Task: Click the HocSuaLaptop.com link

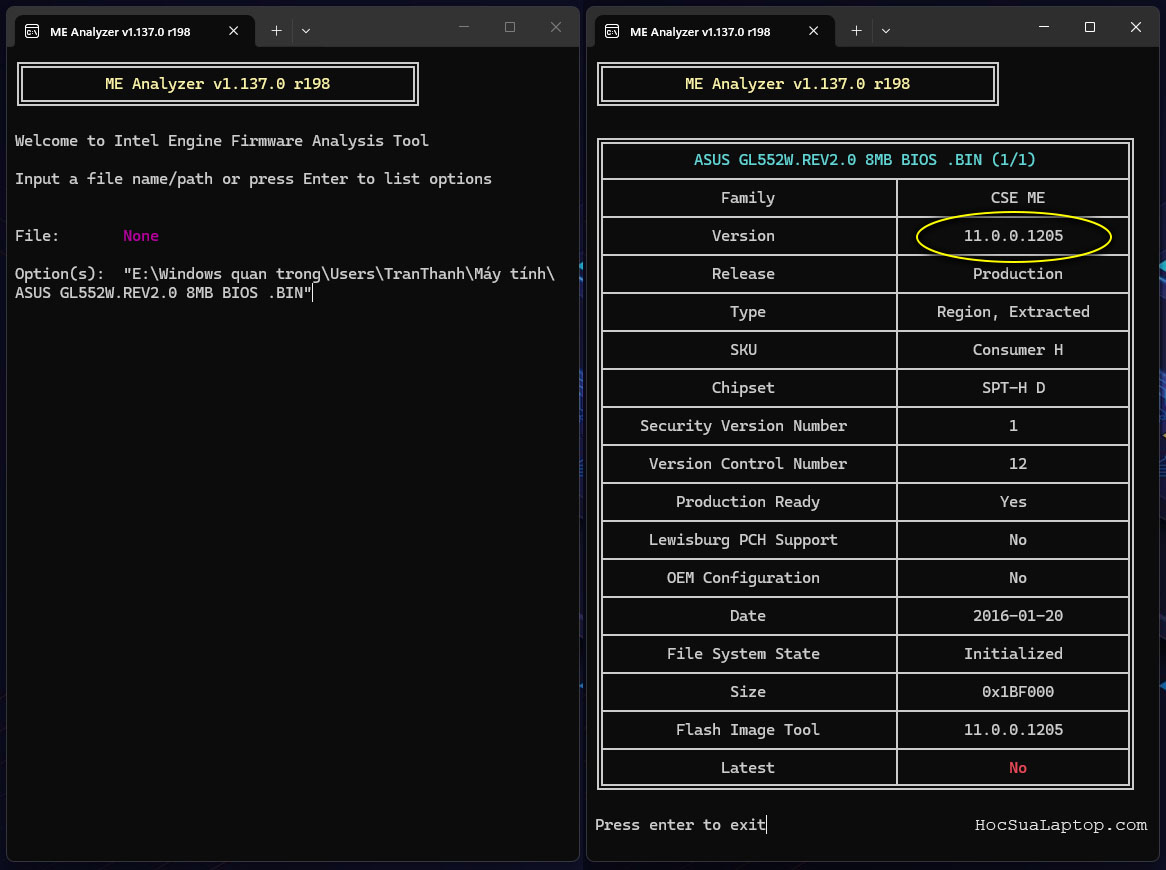Action: click(x=1061, y=825)
